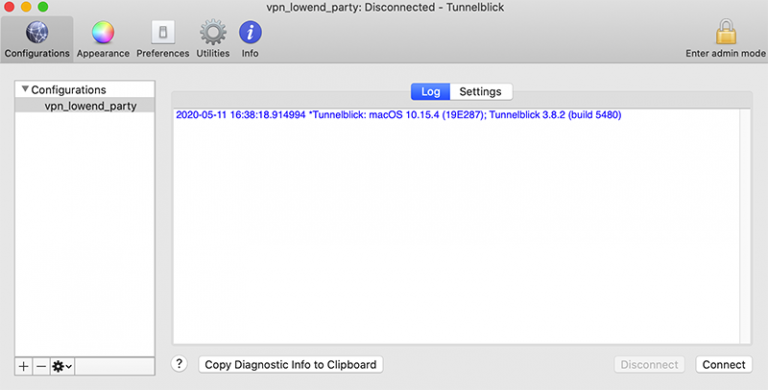Open the Preferences switch icon
768x390 pixels.
(x=163, y=33)
